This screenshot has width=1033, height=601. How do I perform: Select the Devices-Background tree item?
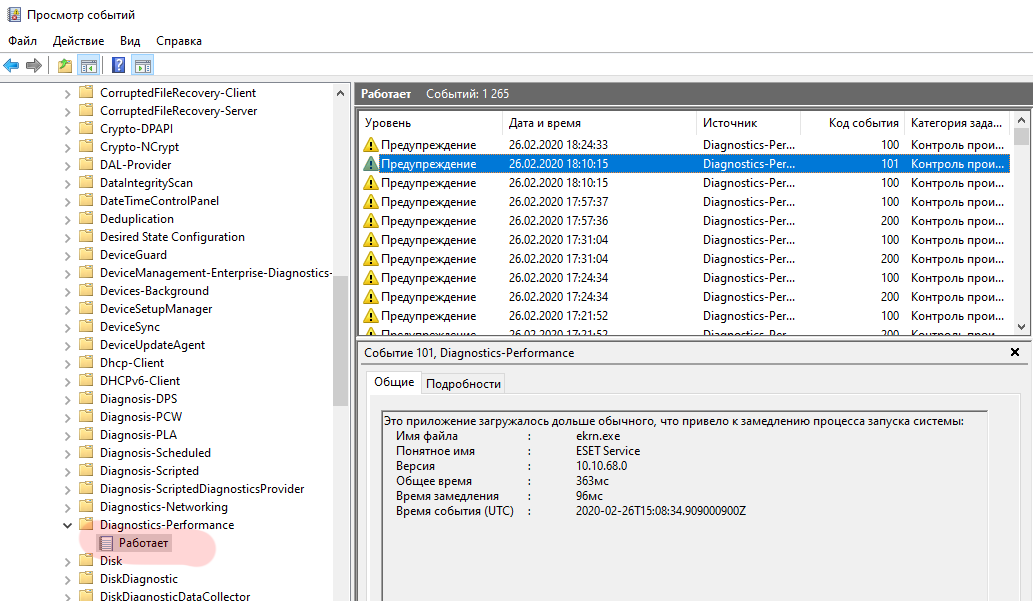[154, 291]
